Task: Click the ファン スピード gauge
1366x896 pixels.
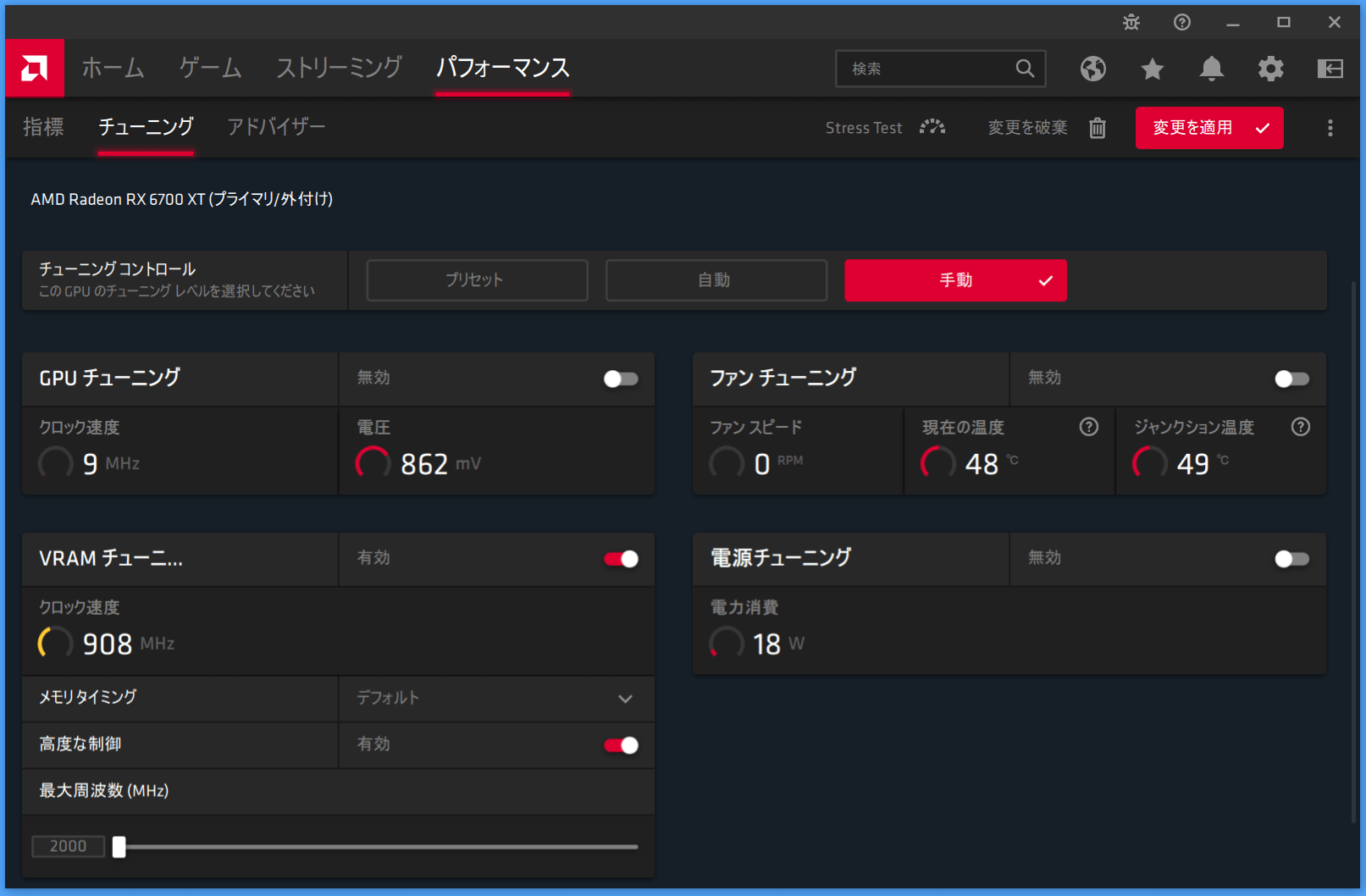Action: point(727,463)
